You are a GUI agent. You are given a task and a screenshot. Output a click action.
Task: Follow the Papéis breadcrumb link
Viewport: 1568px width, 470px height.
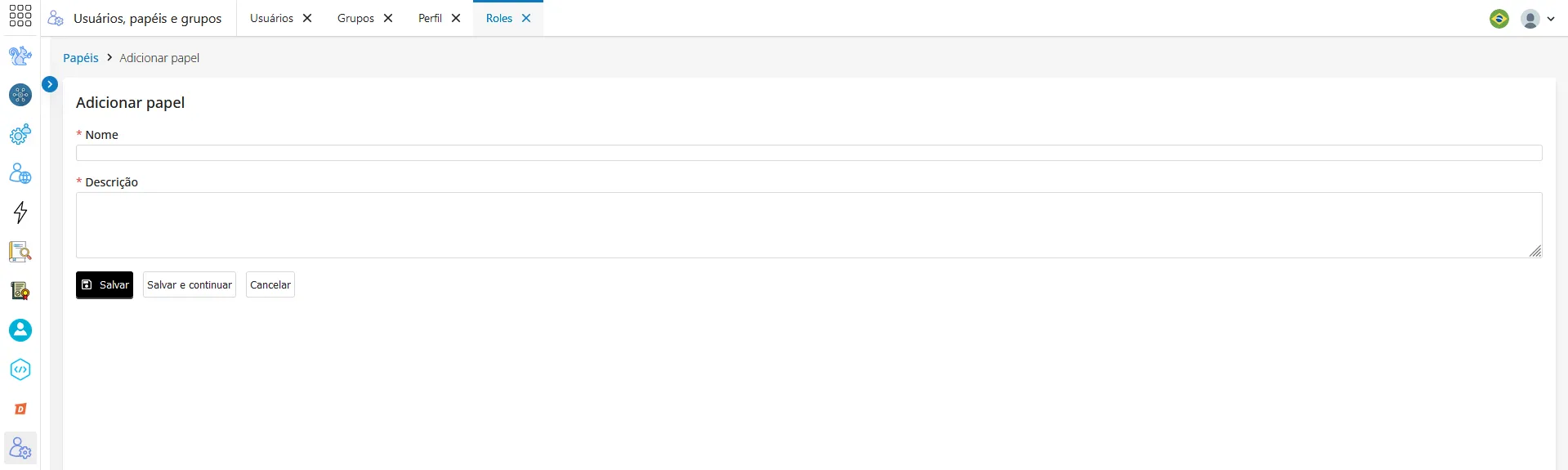81,58
